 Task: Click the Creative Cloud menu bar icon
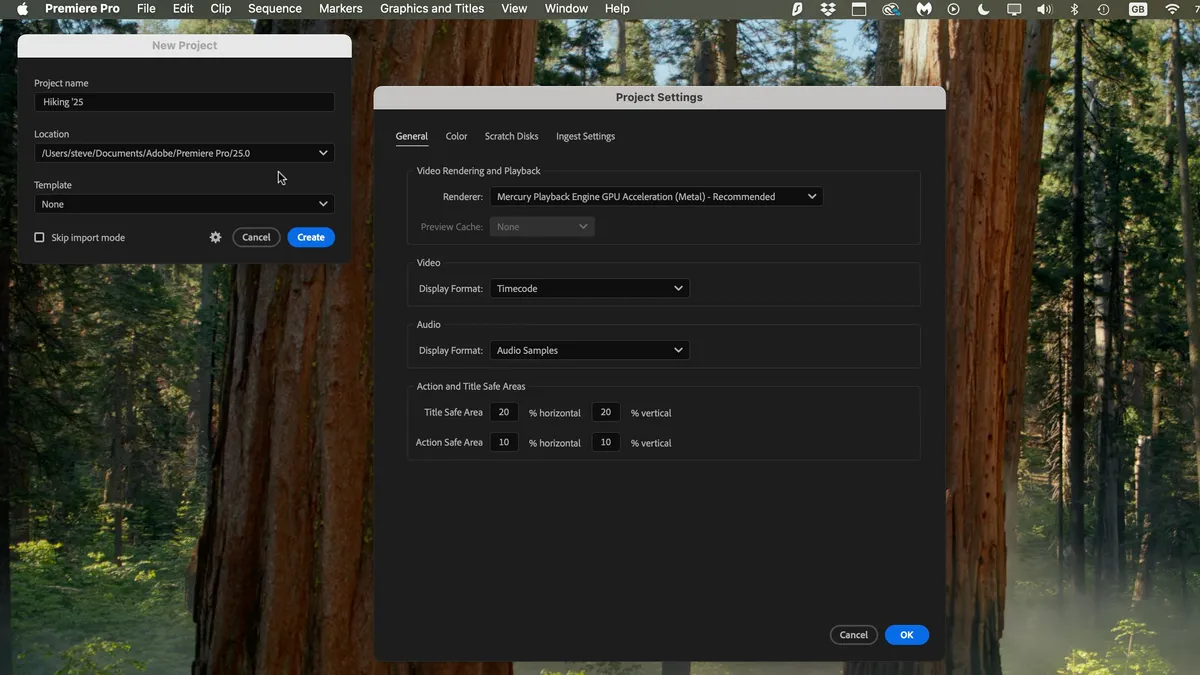tap(890, 9)
